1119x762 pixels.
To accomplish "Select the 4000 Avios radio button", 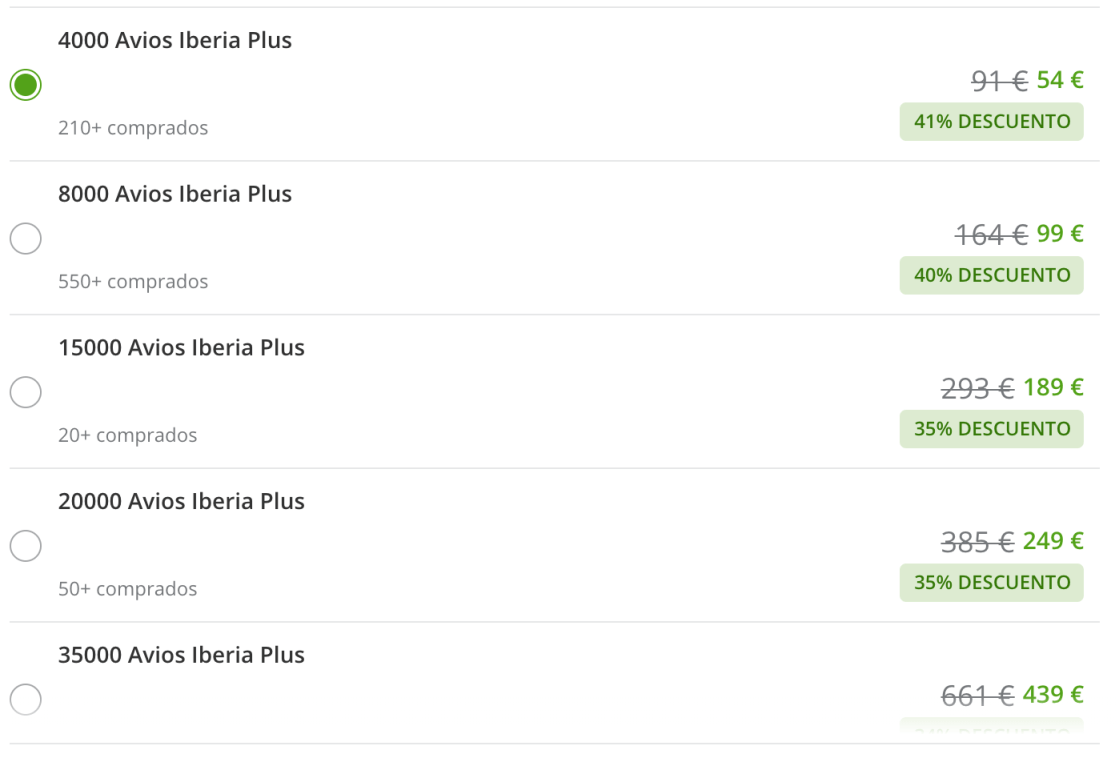I will click(25, 85).
